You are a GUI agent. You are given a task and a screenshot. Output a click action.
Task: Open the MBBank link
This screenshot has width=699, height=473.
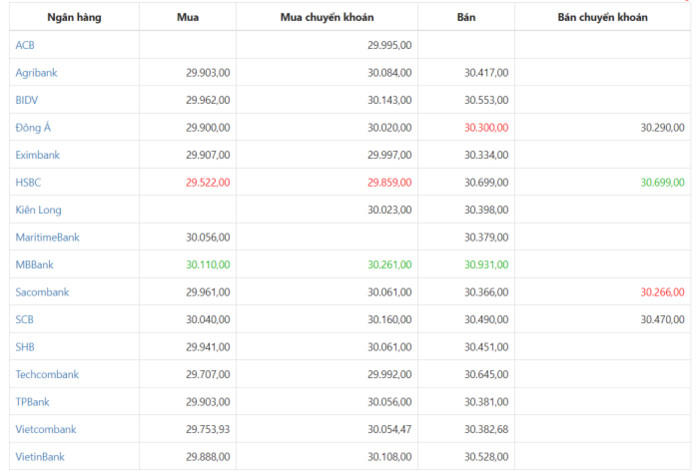(x=37, y=265)
